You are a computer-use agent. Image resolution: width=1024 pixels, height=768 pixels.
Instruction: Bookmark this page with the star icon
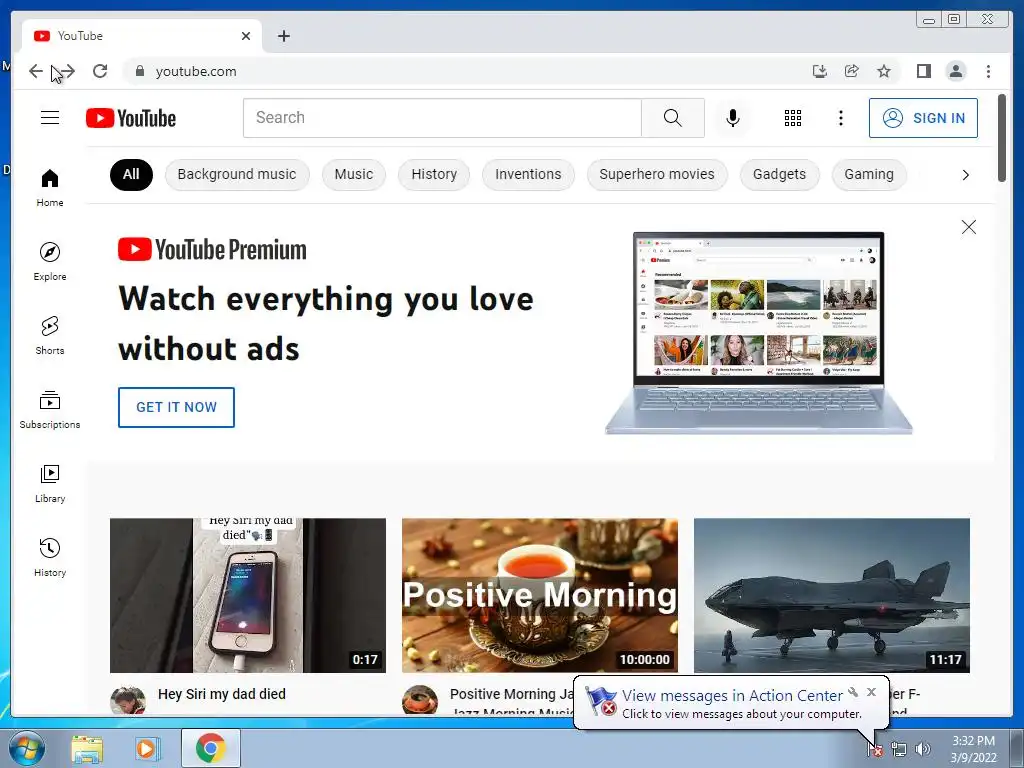point(884,71)
